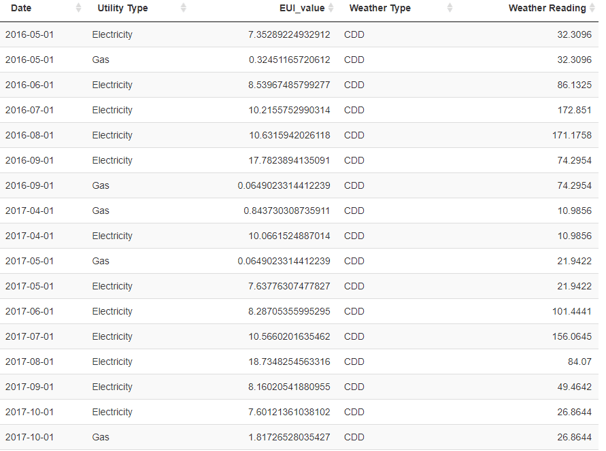This screenshot has height=451, width=606.
Task: Select the 2017-08-01 row date cell
Action: (x=29, y=362)
